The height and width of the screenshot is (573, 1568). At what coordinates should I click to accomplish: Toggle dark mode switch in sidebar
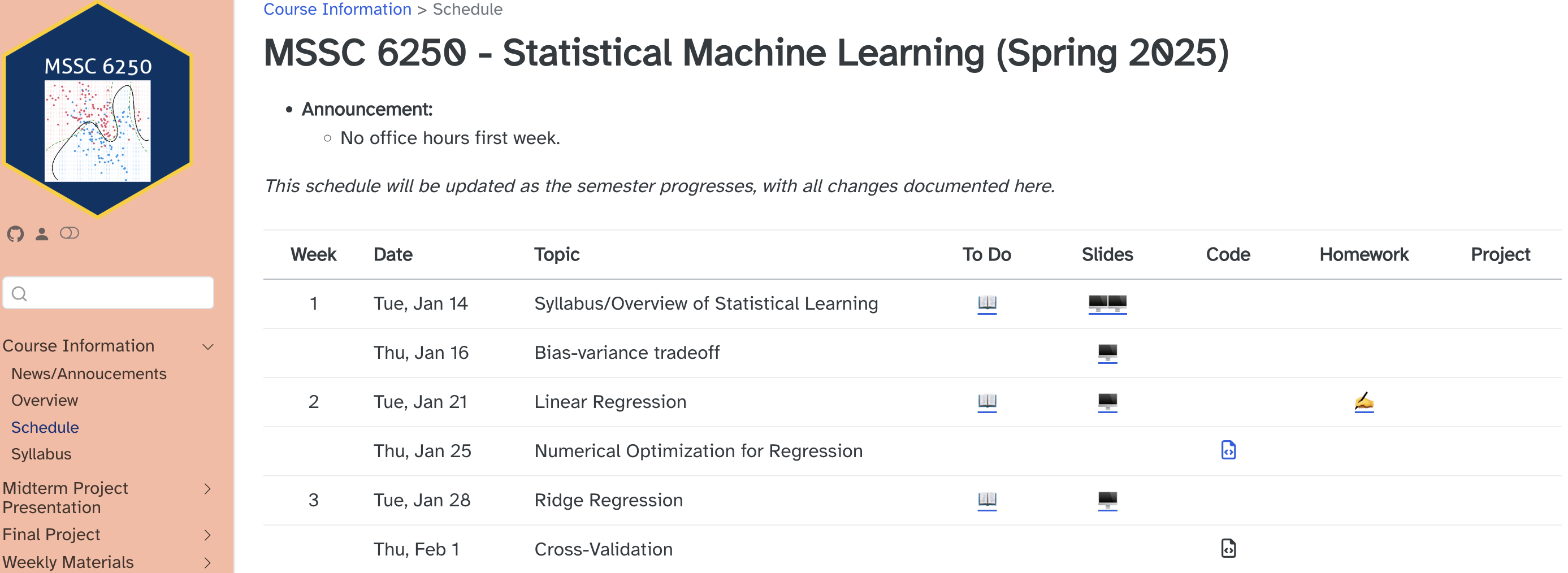pos(70,233)
